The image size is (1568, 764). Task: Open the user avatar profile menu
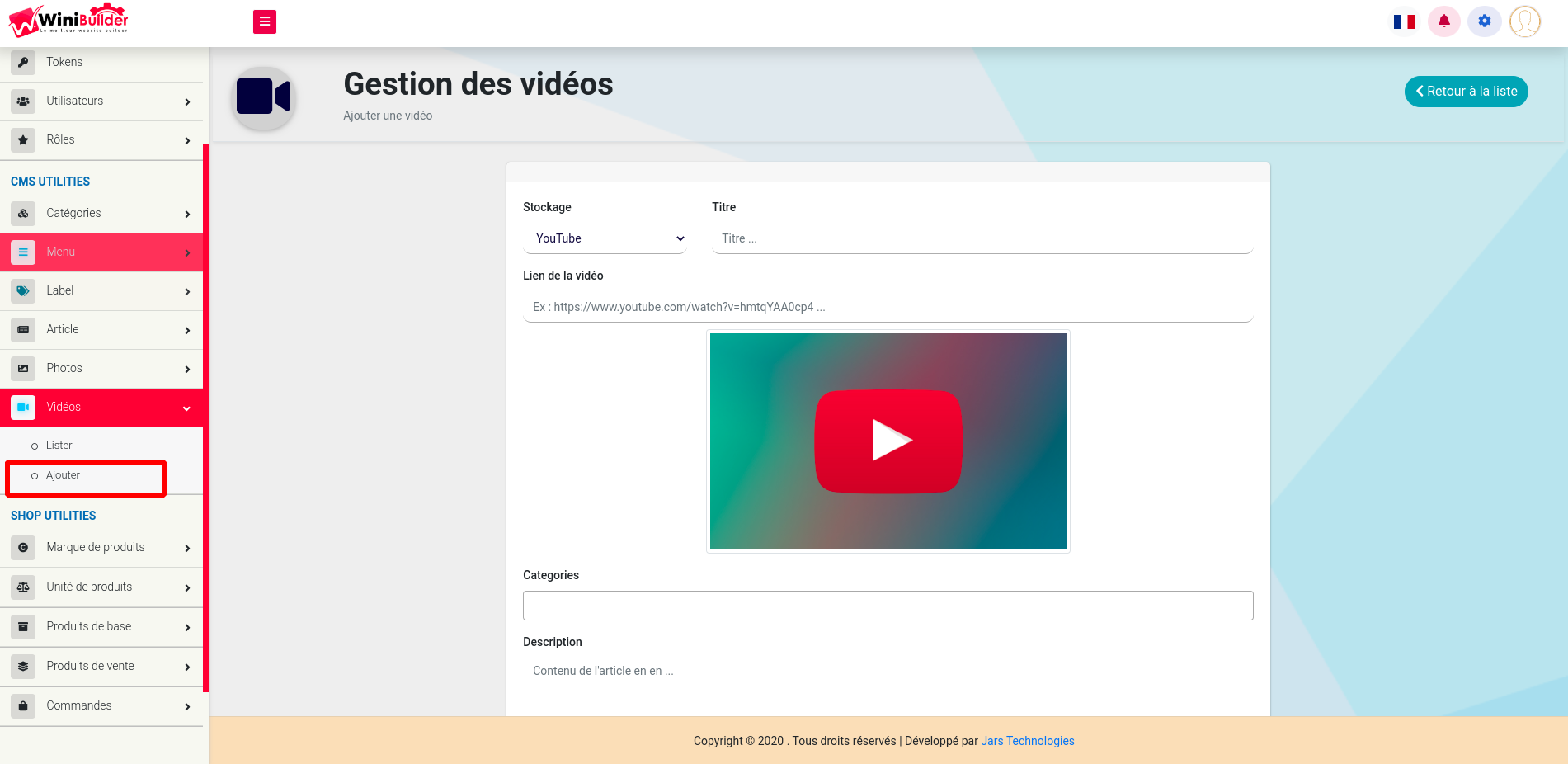[1525, 21]
